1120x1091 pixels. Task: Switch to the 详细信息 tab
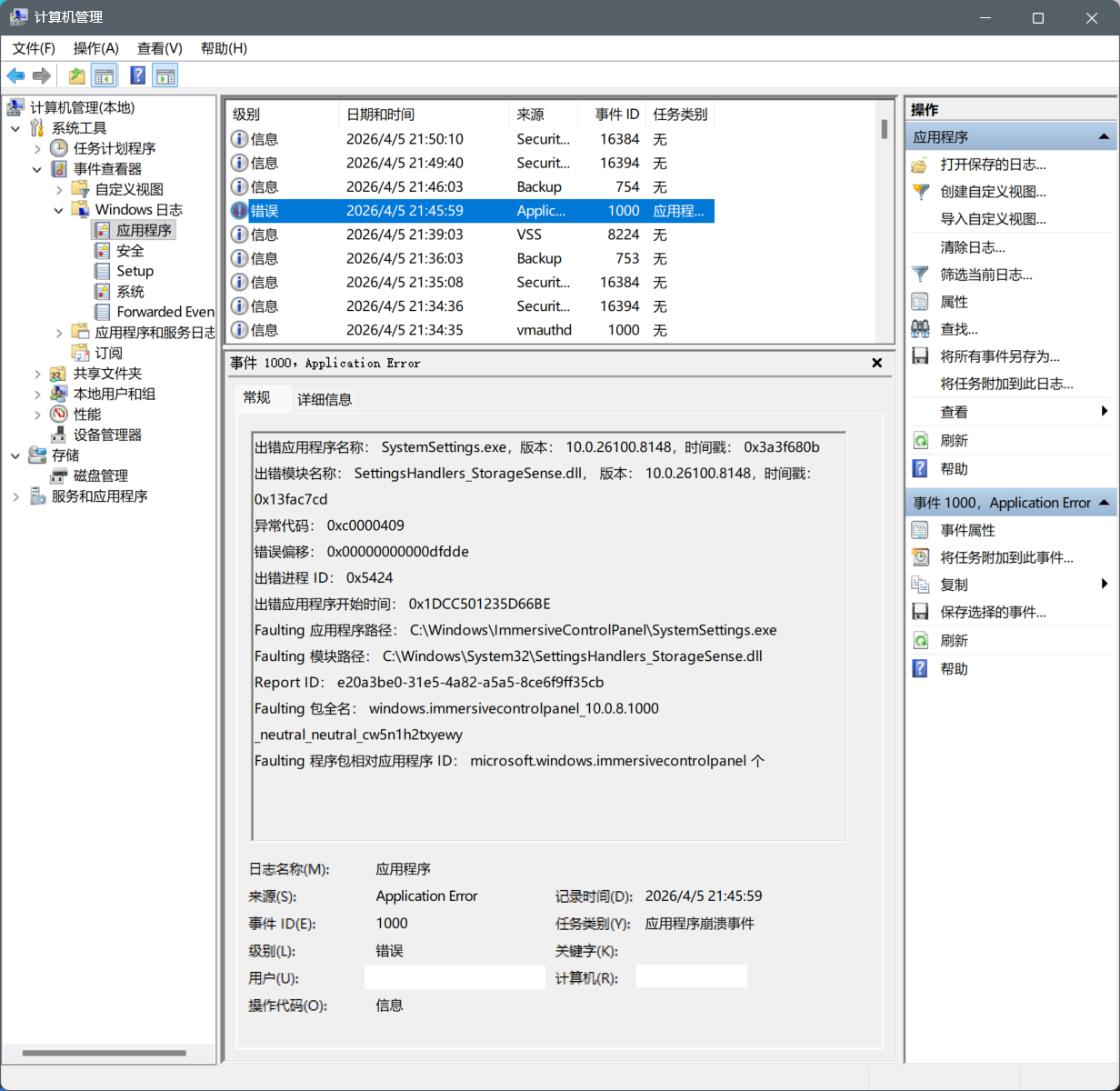[x=325, y=399]
